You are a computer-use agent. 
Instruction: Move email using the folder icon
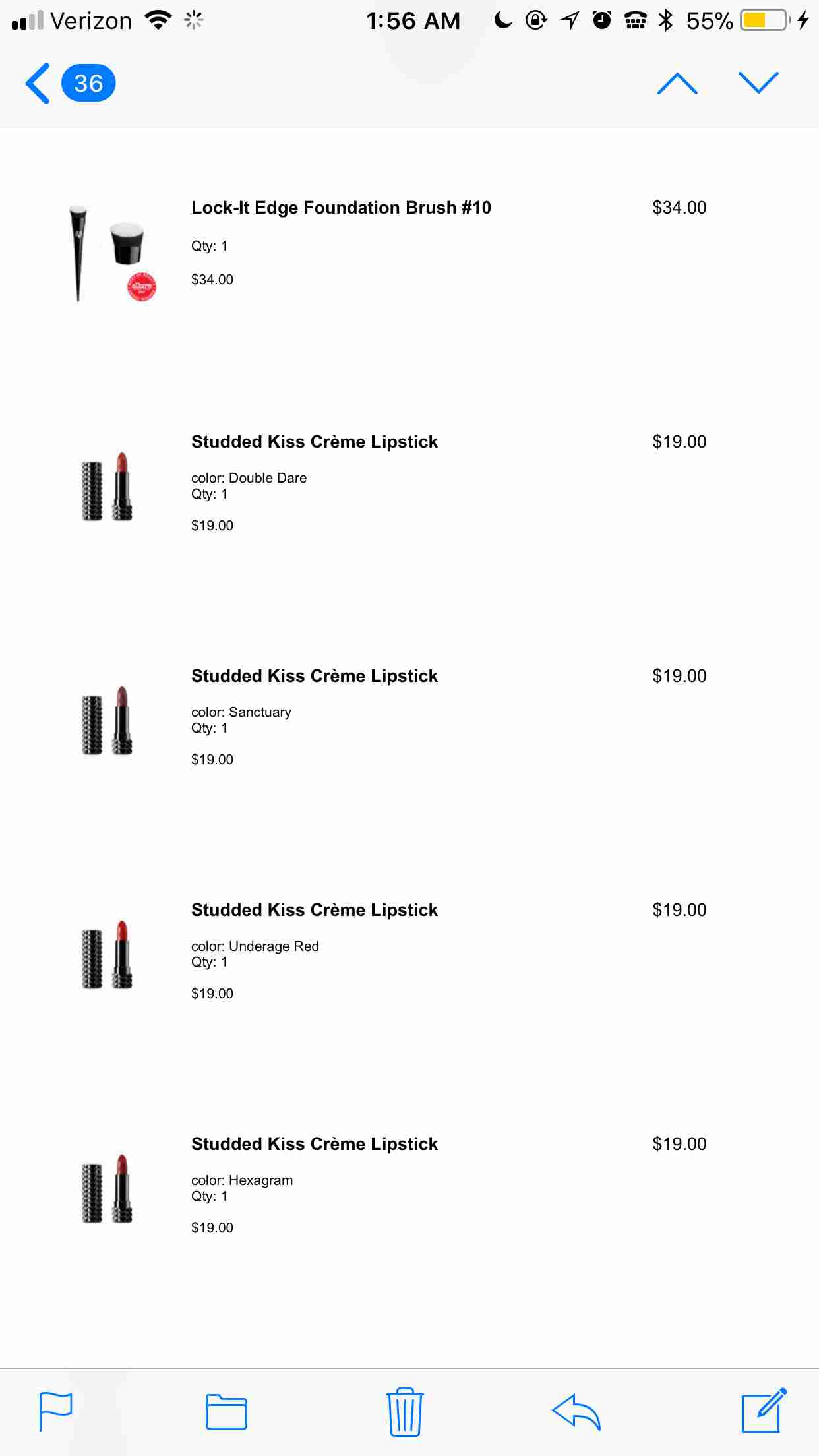pyautogui.click(x=226, y=1412)
